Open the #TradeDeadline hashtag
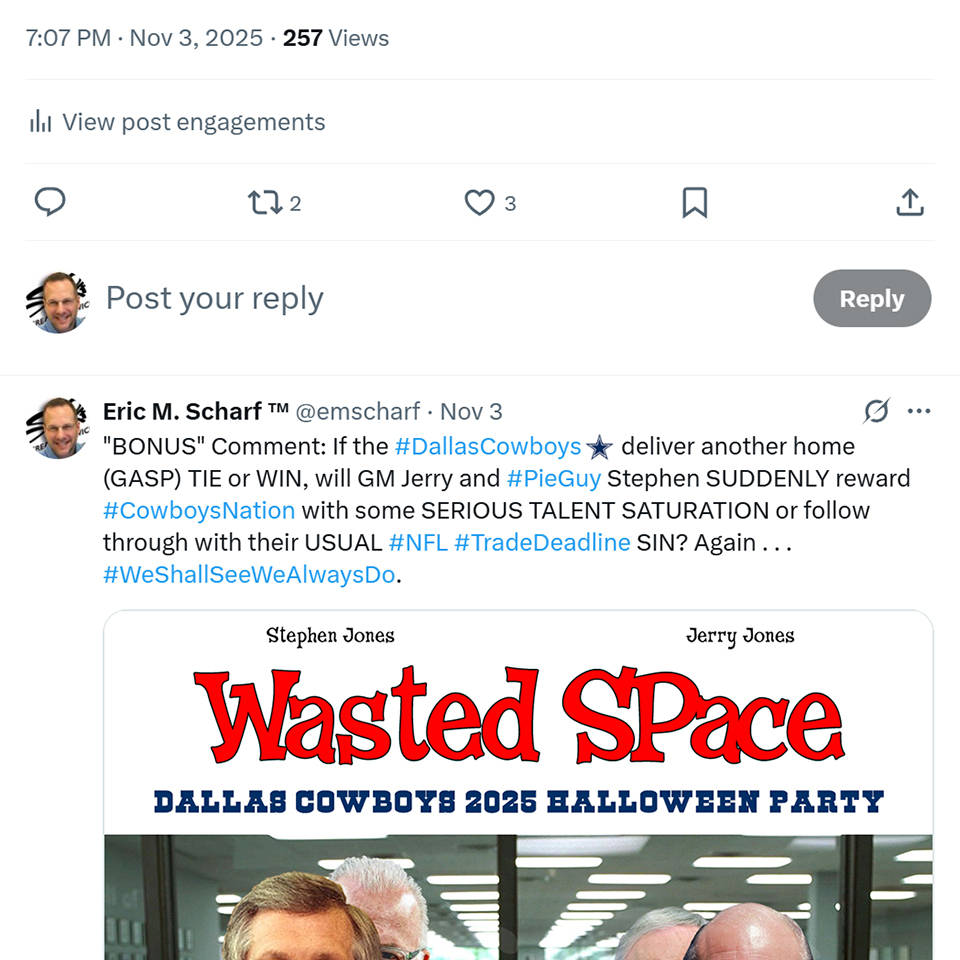Image resolution: width=960 pixels, height=960 pixels. tap(542, 542)
